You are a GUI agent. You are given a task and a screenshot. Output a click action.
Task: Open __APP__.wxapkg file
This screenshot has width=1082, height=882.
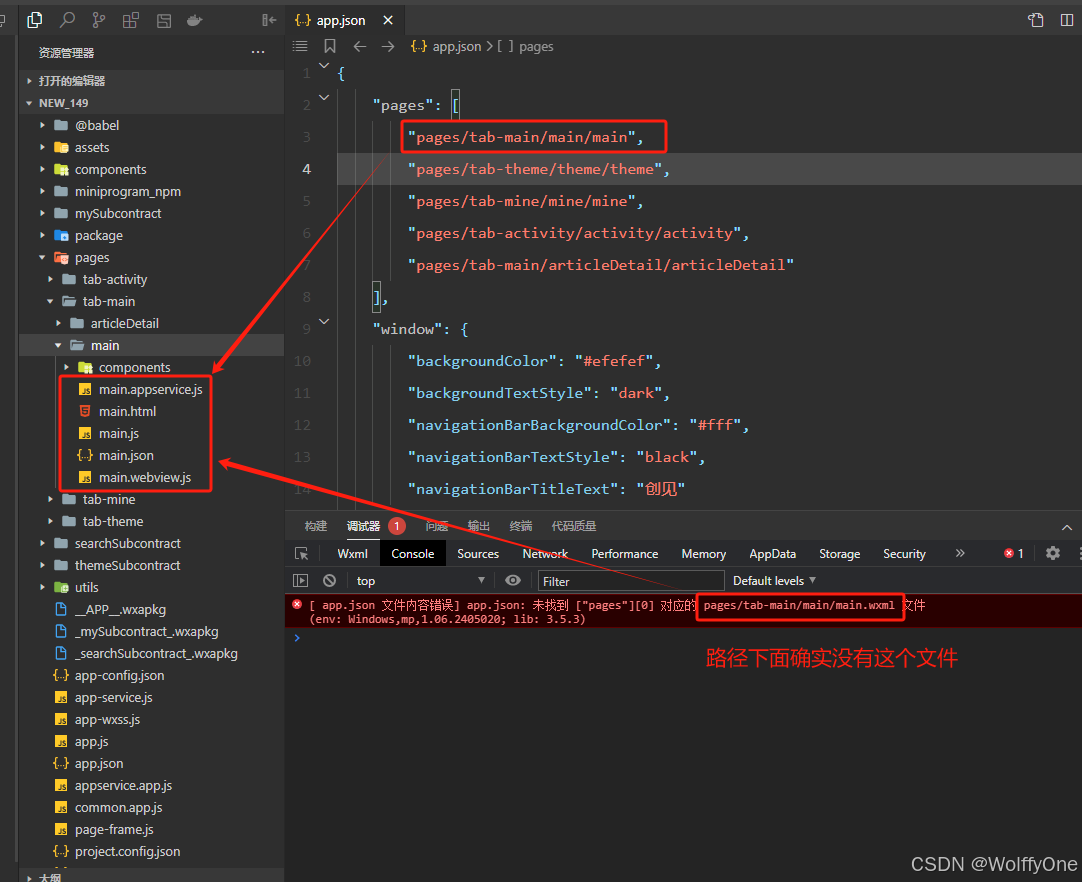tap(120, 609)
